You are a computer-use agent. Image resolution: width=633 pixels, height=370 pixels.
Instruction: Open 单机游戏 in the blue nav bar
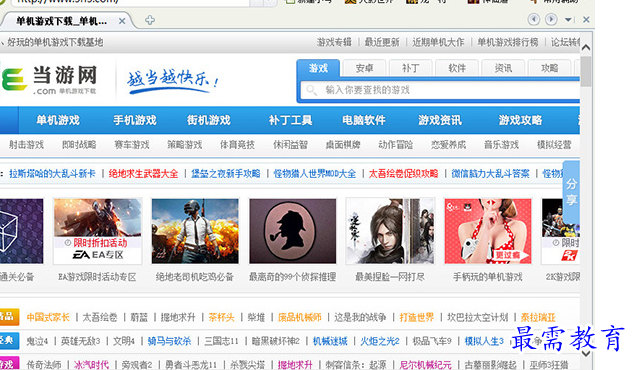click(x=58, y=120)
